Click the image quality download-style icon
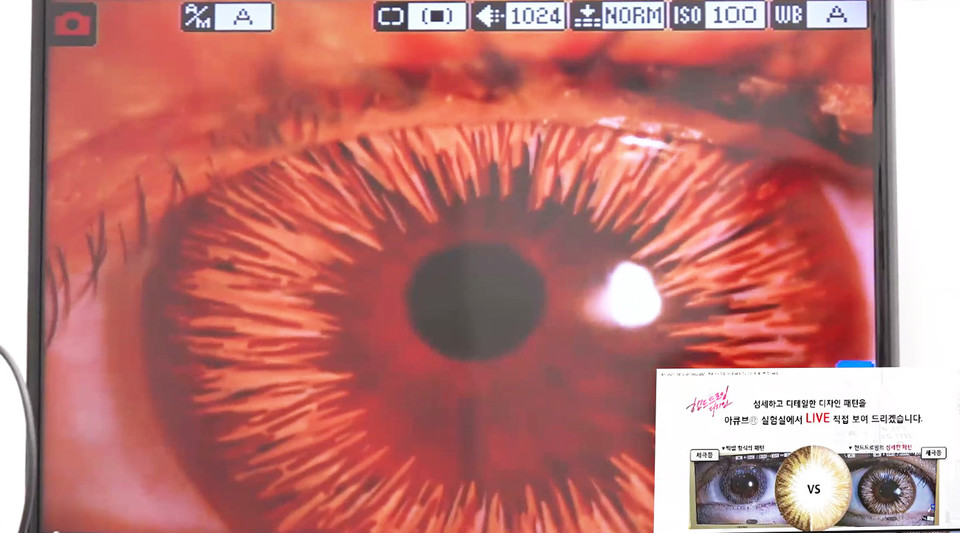The width and height of the screenshot is (960, 533). pyautogui.click(x=587, y=16)
